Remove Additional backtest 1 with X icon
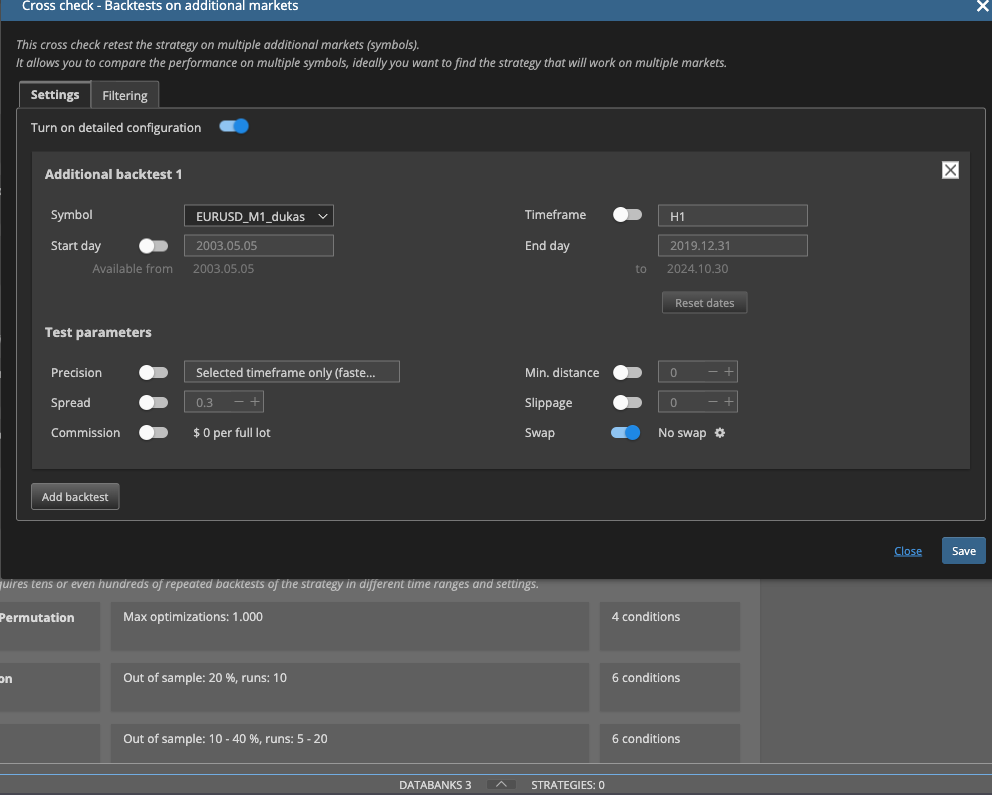The image size is (992, 795). 950,170
